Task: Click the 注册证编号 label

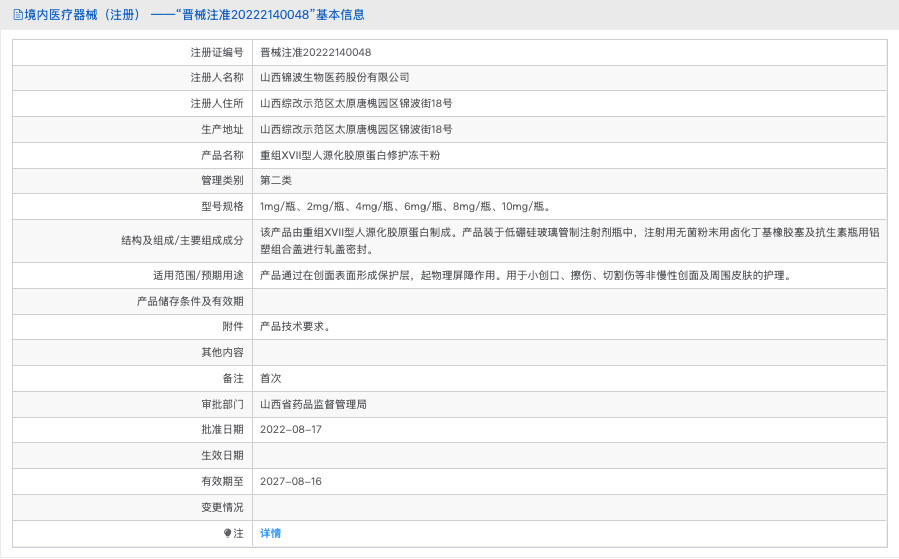Action: [x=217, y=52]
